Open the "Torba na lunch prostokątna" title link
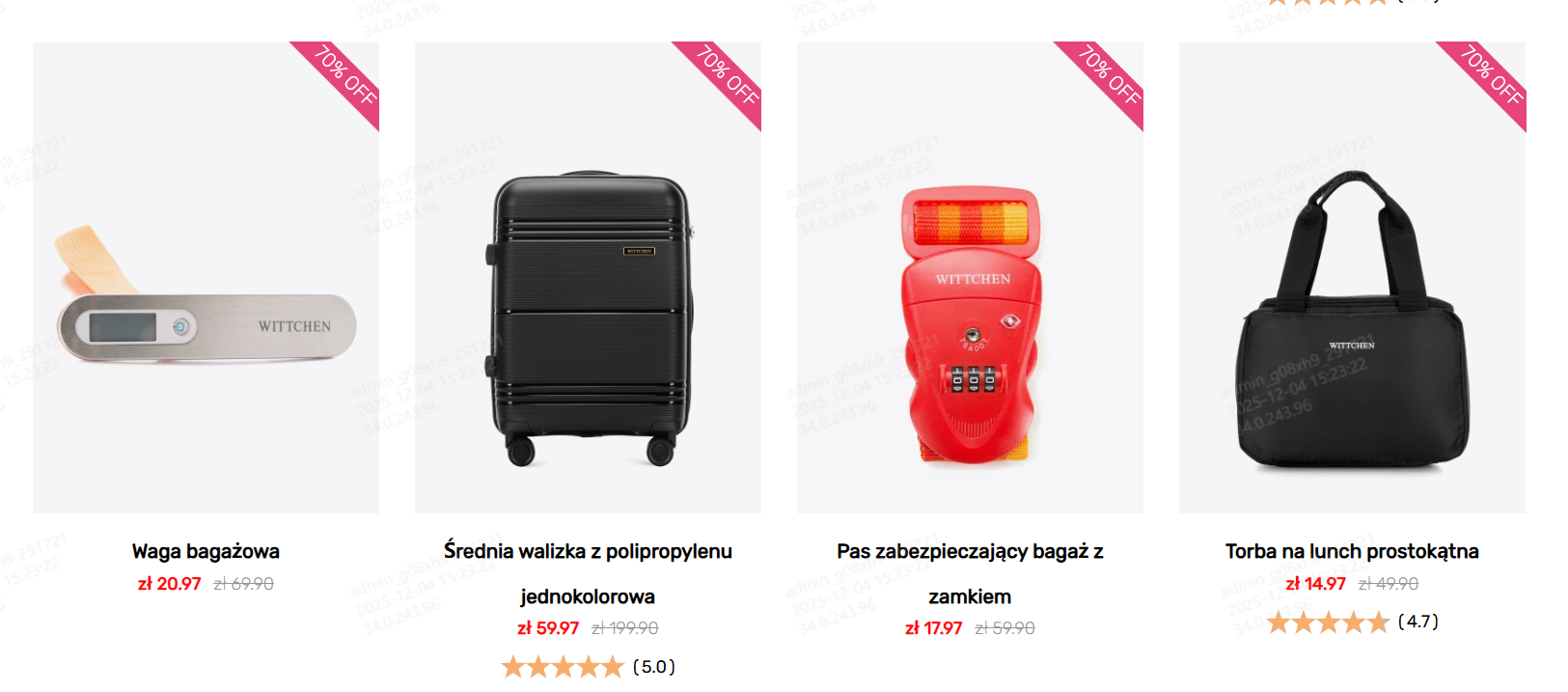 click(x=1352, y=551)
